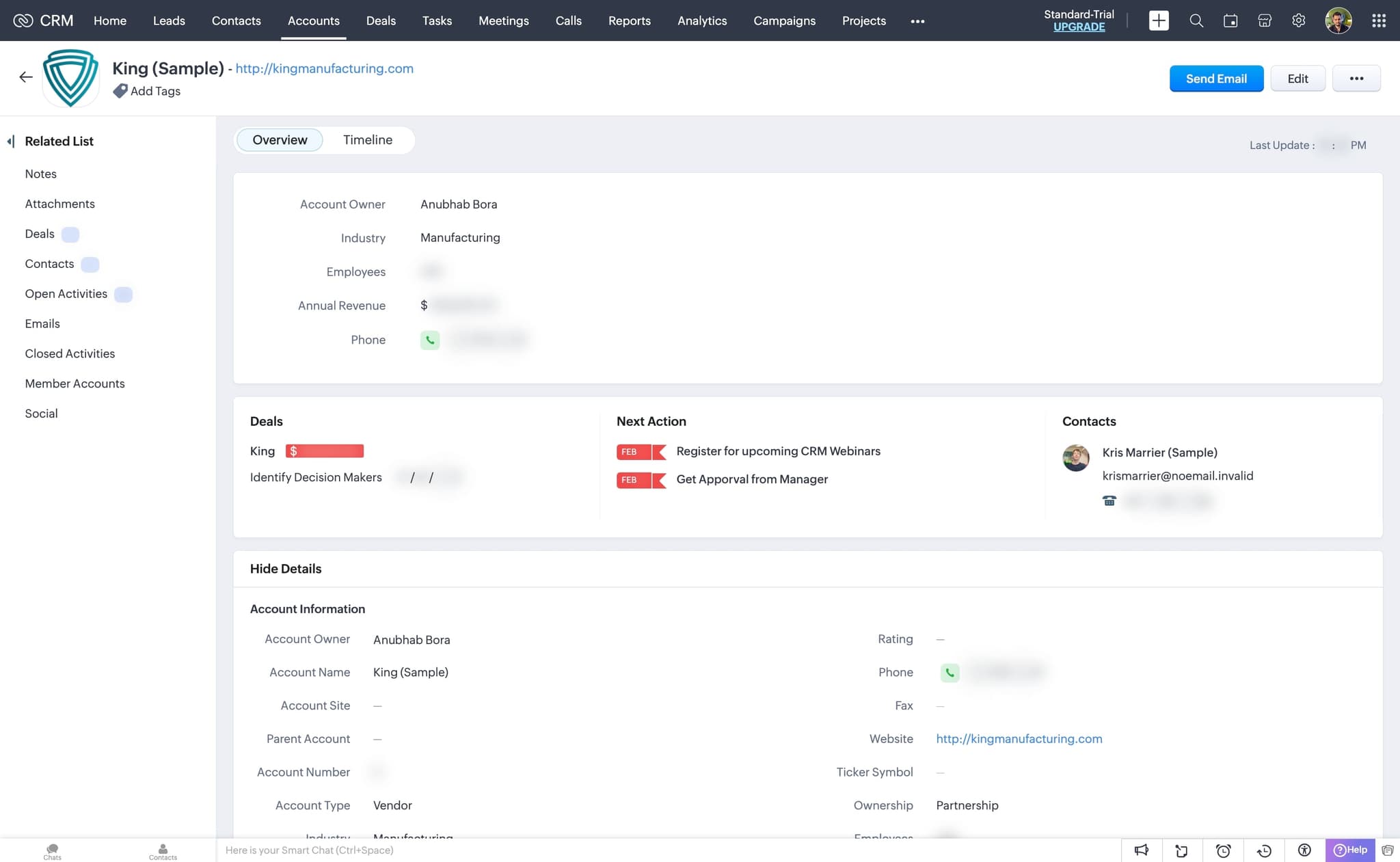Screen dimensions: 1400x862
Task: Jump to Social in Related List
Action: 41,414
